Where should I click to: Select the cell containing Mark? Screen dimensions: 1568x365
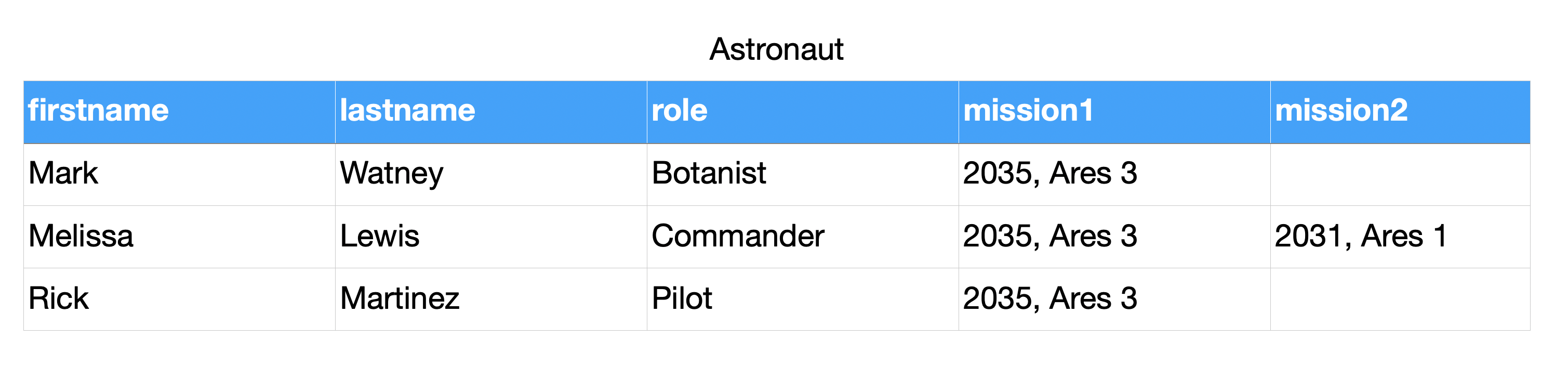pyautogui.click(x=63, y=174)
